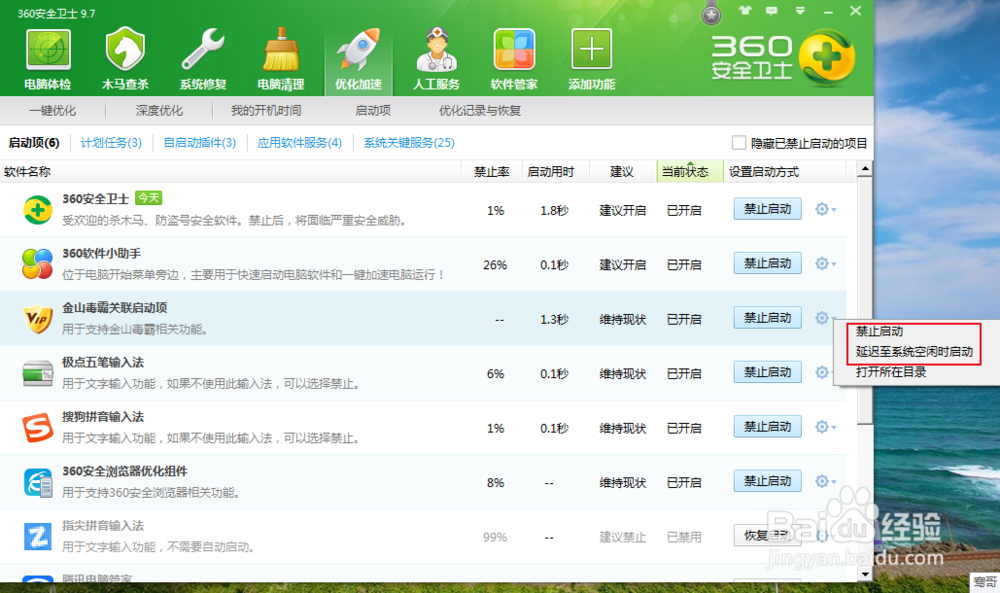Image resolution: width=1000 pixels, height=593 pixels.
Task: Switch to 启动项 sub-navigation tab
Action: 373,111
